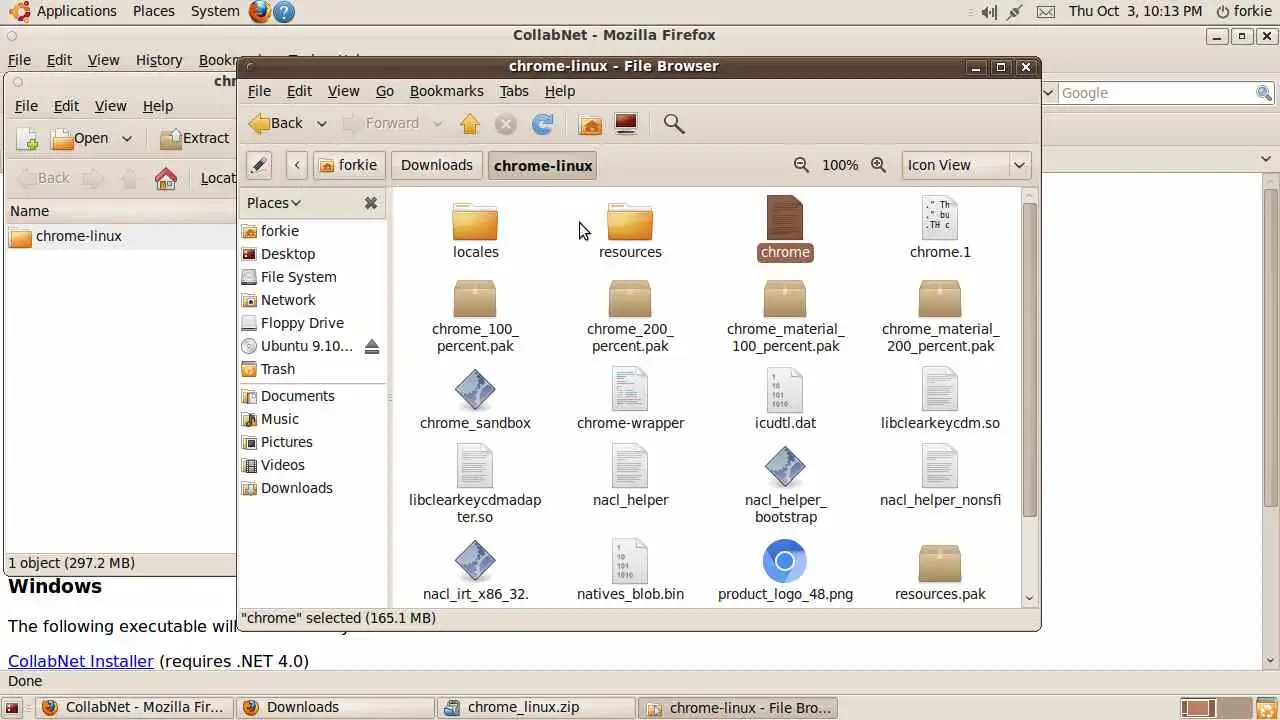Open File menu in File Browser
Viewport: 1280px width, 720px height.
259,91
